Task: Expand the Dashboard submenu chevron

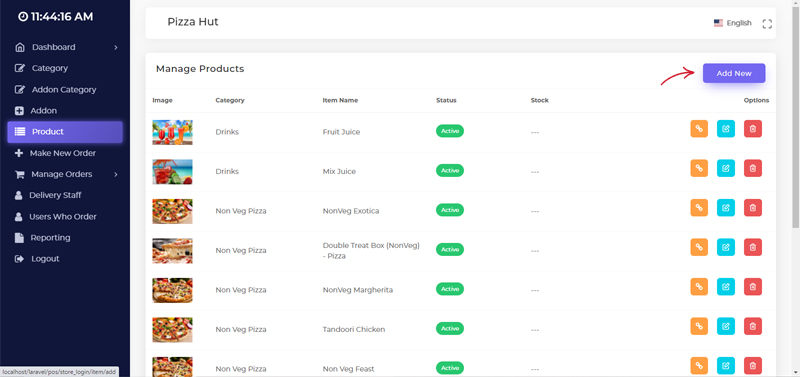Action: 116,47
